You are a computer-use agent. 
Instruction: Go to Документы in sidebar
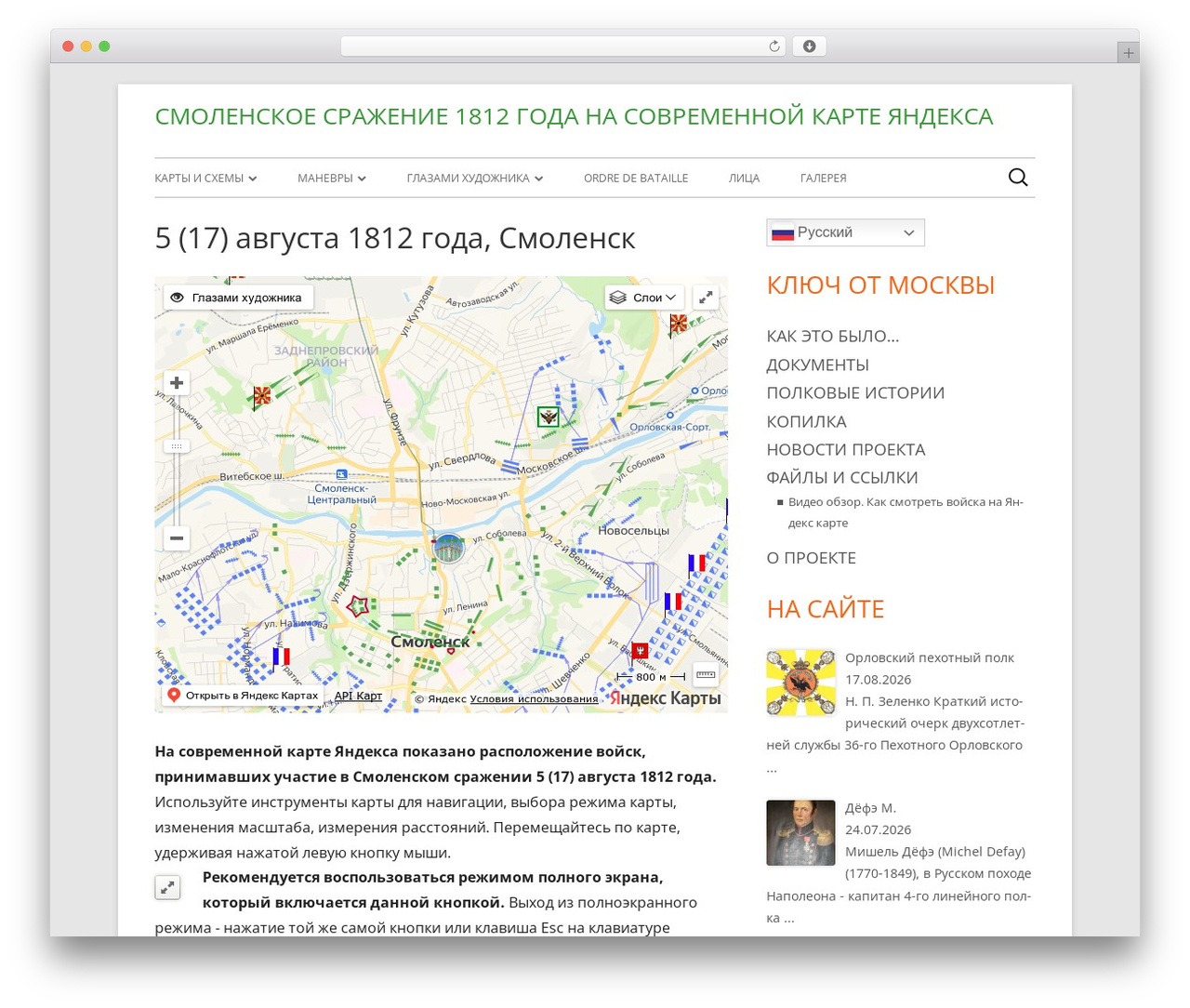817,365
